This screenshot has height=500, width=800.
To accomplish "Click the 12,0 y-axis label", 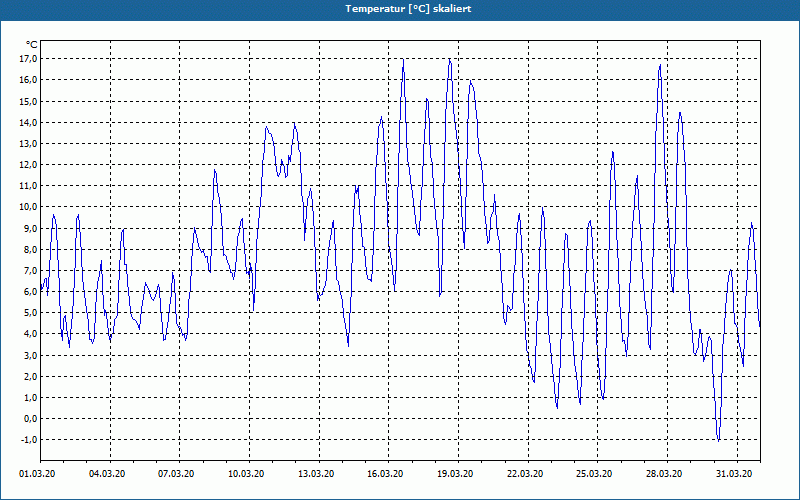I will click(29, 164).
